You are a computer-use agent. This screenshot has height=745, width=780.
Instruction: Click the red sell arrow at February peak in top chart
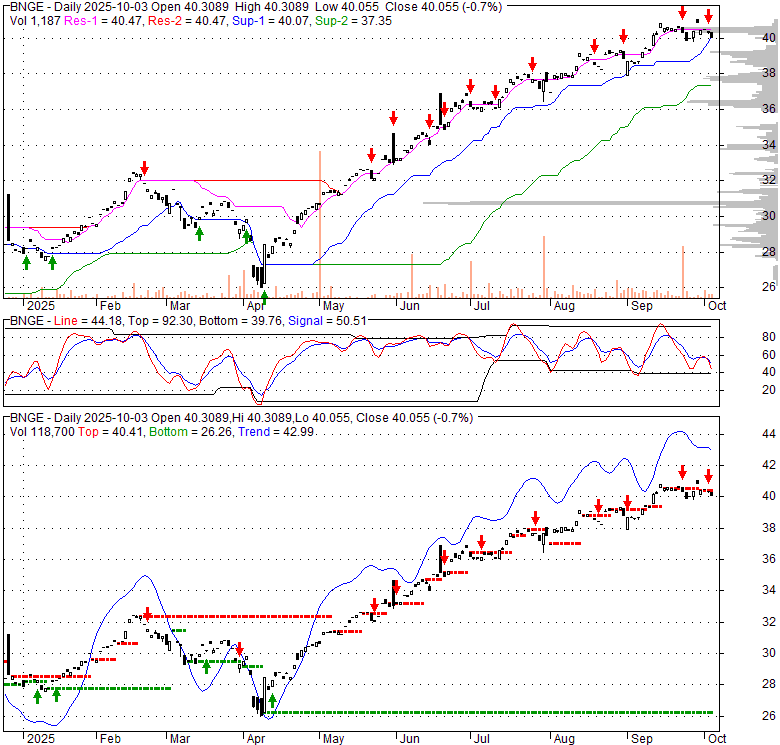pos(144,168)
